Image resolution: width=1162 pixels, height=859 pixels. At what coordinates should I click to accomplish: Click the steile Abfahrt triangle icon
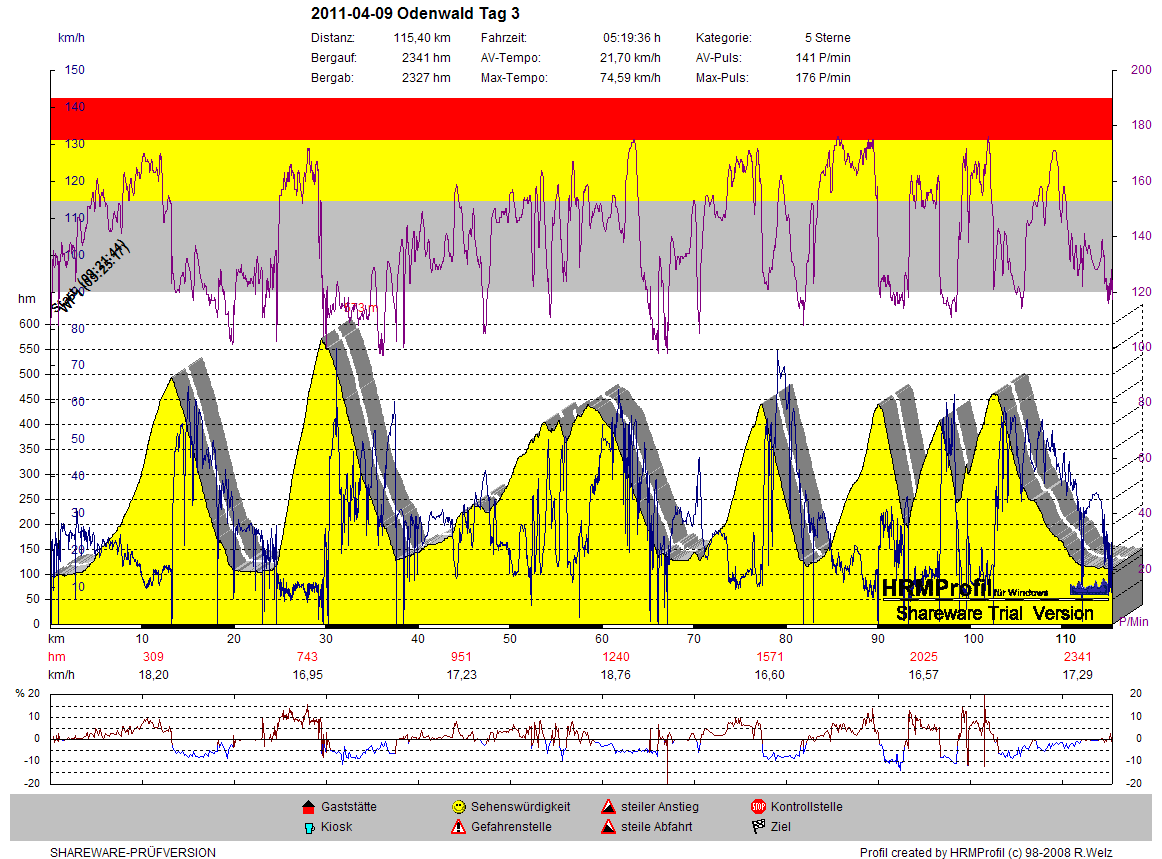608,827
